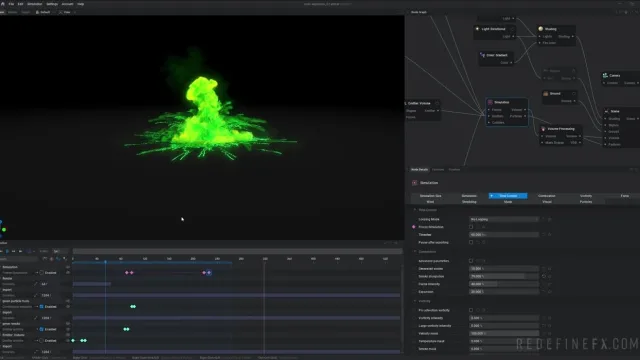Click the Shading node sphere icon
640x360 pixels.
click(x=541, y=29)
